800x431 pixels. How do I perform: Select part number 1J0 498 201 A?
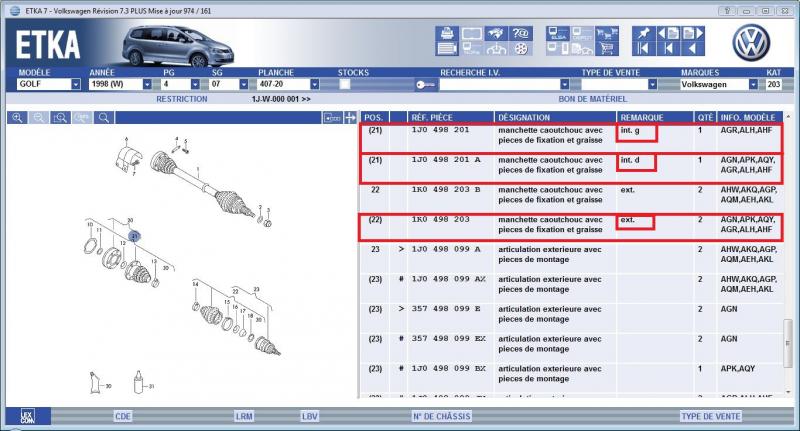(x=446, y=160)
